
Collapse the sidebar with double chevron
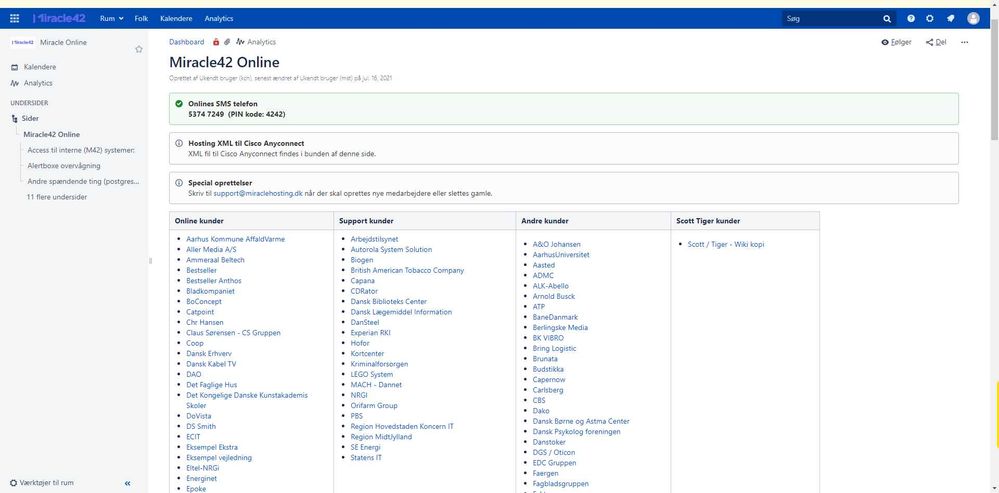pos(127,483)
